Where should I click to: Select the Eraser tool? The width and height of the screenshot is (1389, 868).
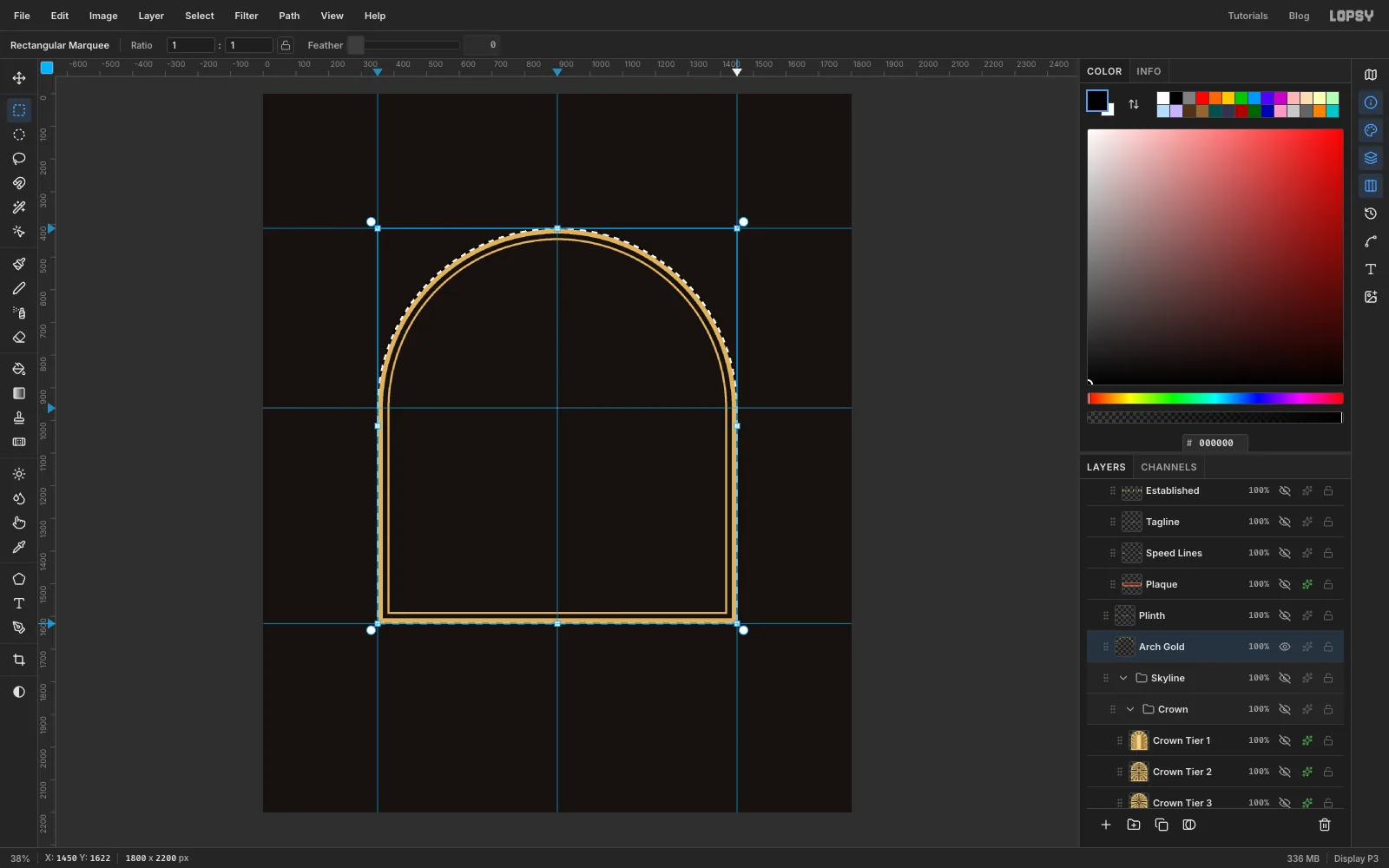(x=19, y=337)
